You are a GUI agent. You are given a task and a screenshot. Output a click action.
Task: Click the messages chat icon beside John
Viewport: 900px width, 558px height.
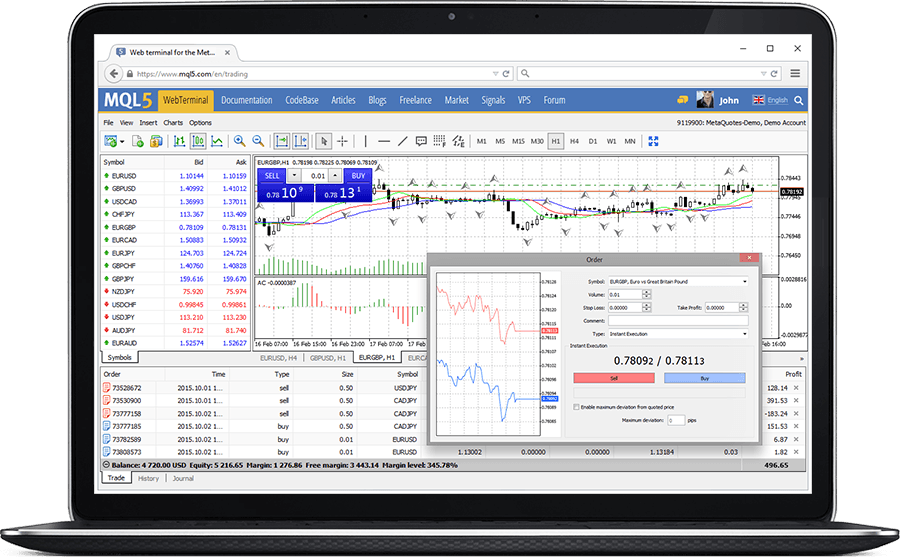[682, 100]
